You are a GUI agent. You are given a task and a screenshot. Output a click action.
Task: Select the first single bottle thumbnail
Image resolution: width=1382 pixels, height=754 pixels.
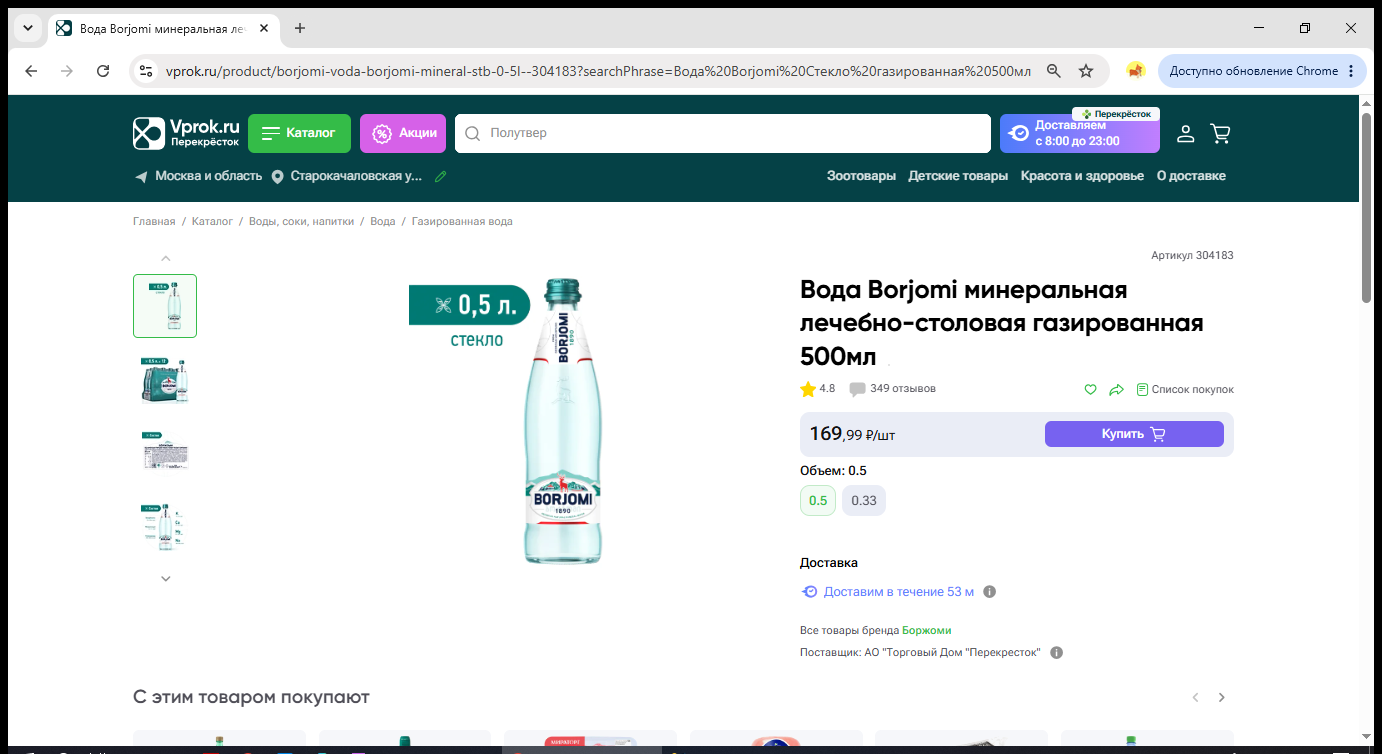pos(165,306)
